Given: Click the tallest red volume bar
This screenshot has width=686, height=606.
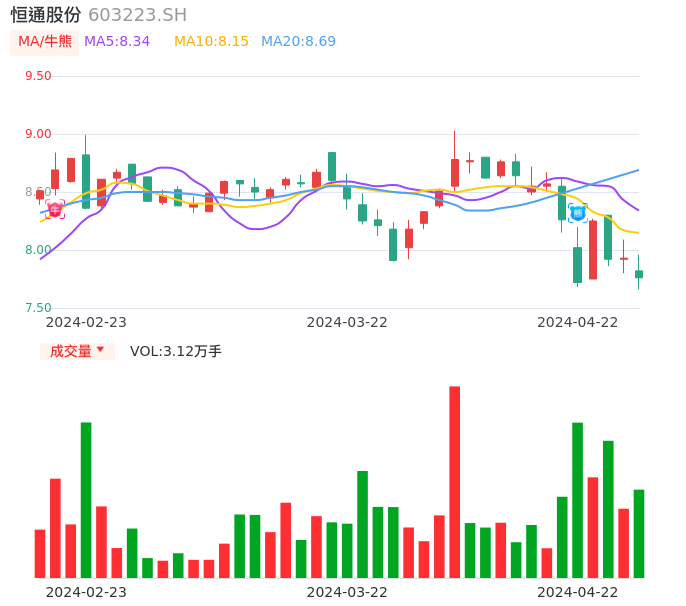Looking at the screenshot, I should point(454,482).
